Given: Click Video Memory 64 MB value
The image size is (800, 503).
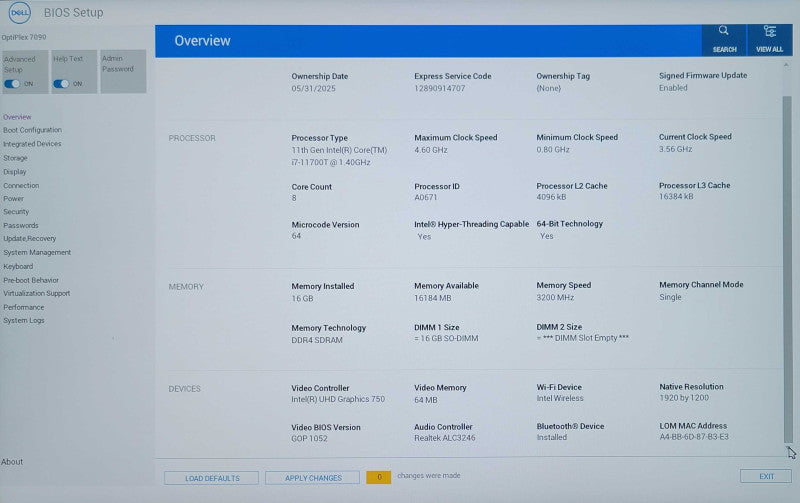Looking at the screenshot, I should (426, 400).
